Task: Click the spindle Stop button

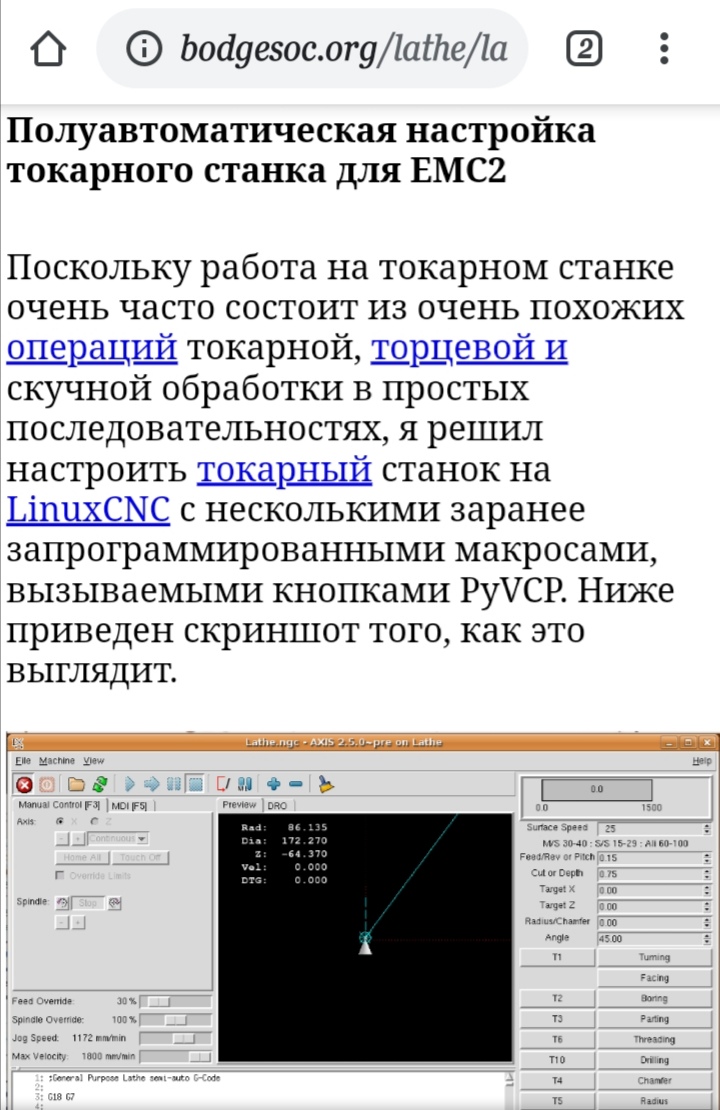Action: pos(88,903)
